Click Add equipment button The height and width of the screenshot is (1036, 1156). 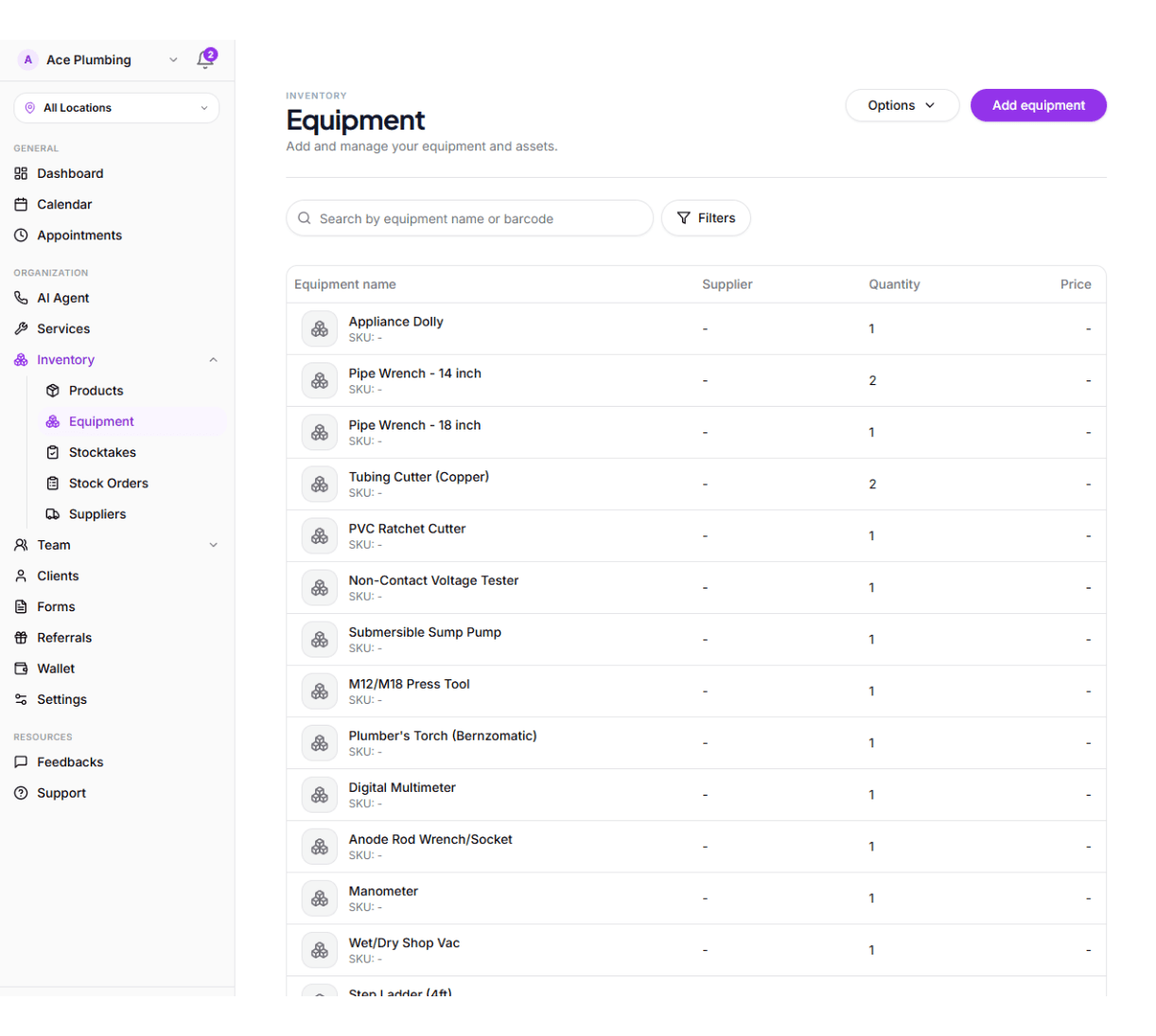1039,106
